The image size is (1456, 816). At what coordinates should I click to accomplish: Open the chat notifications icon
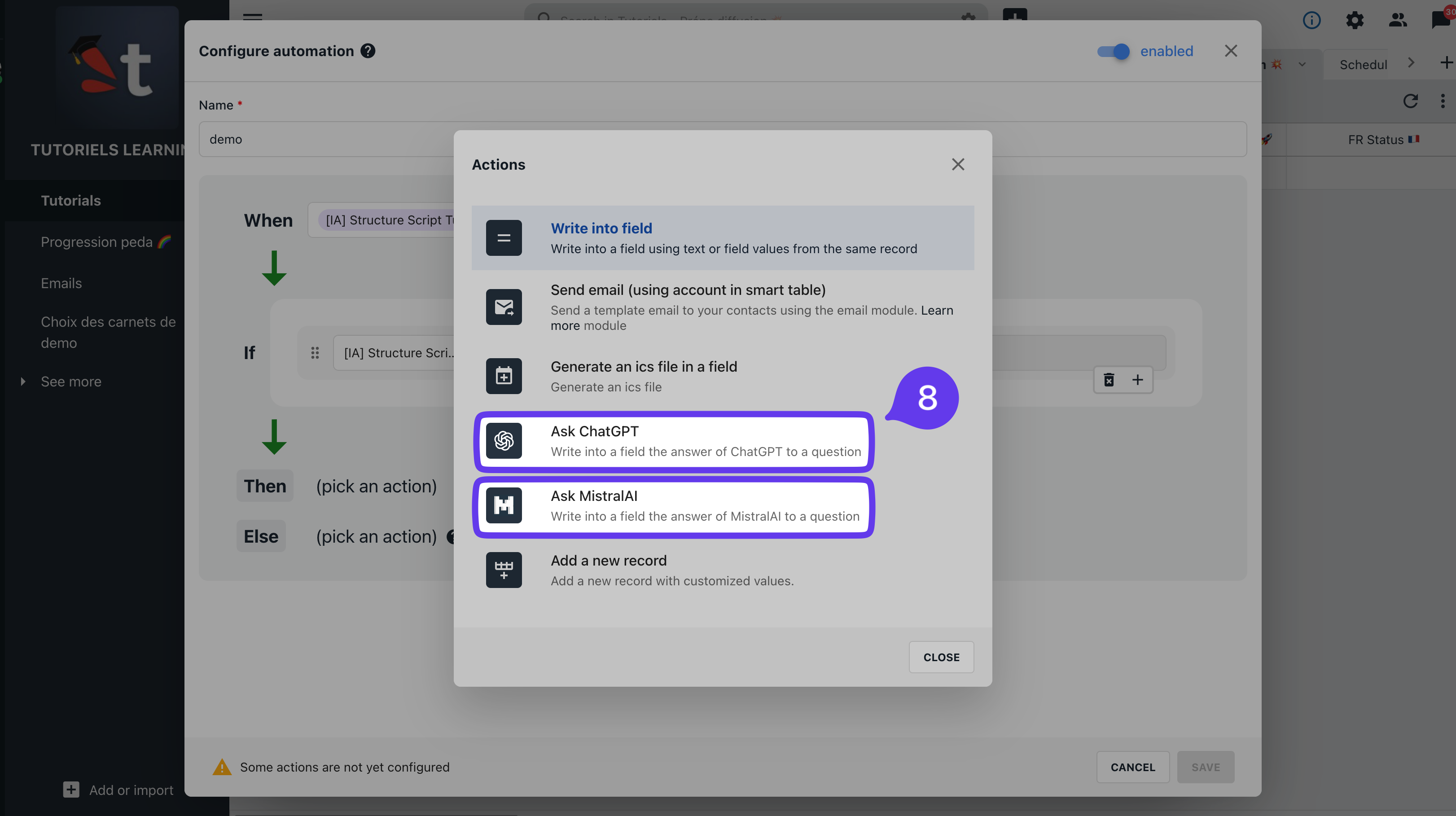(1442, 19)
